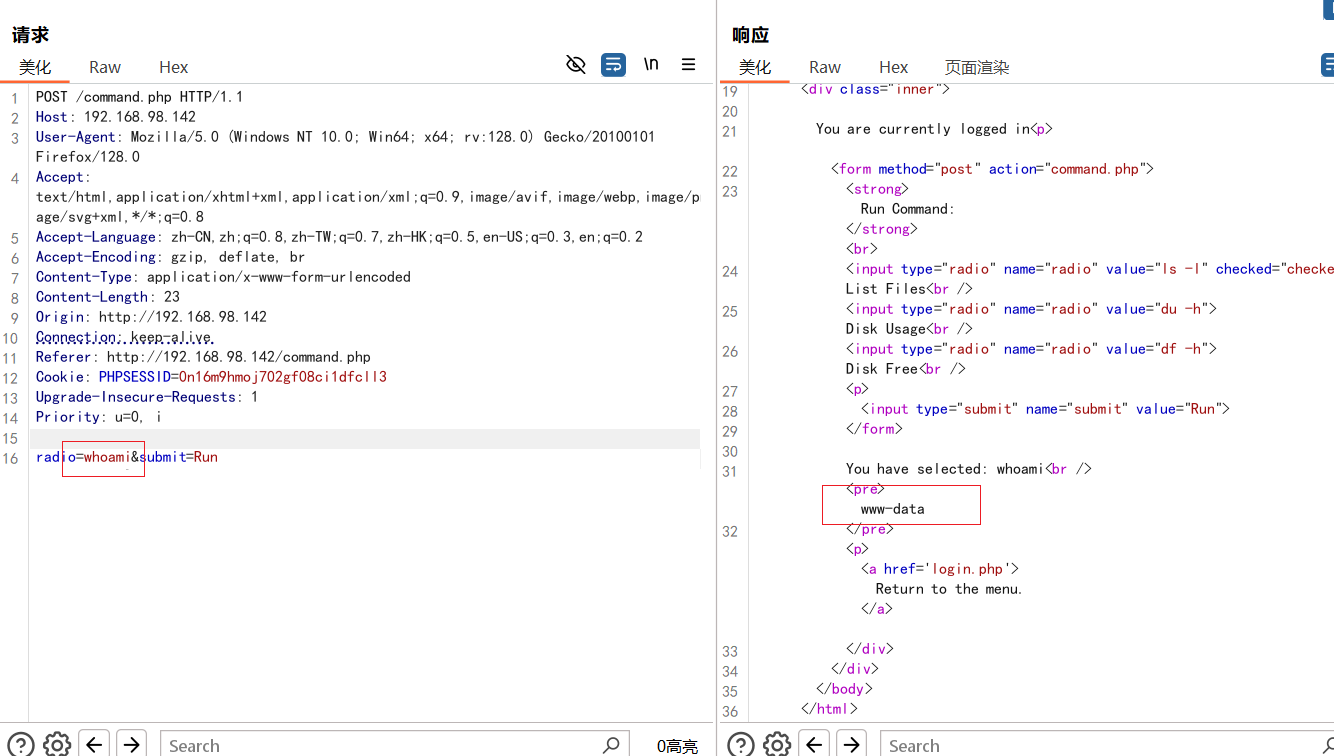Switch to the Raw tab in 请求 panel
This screenshot has width=1334, height=756.
(x=105, y=67)
